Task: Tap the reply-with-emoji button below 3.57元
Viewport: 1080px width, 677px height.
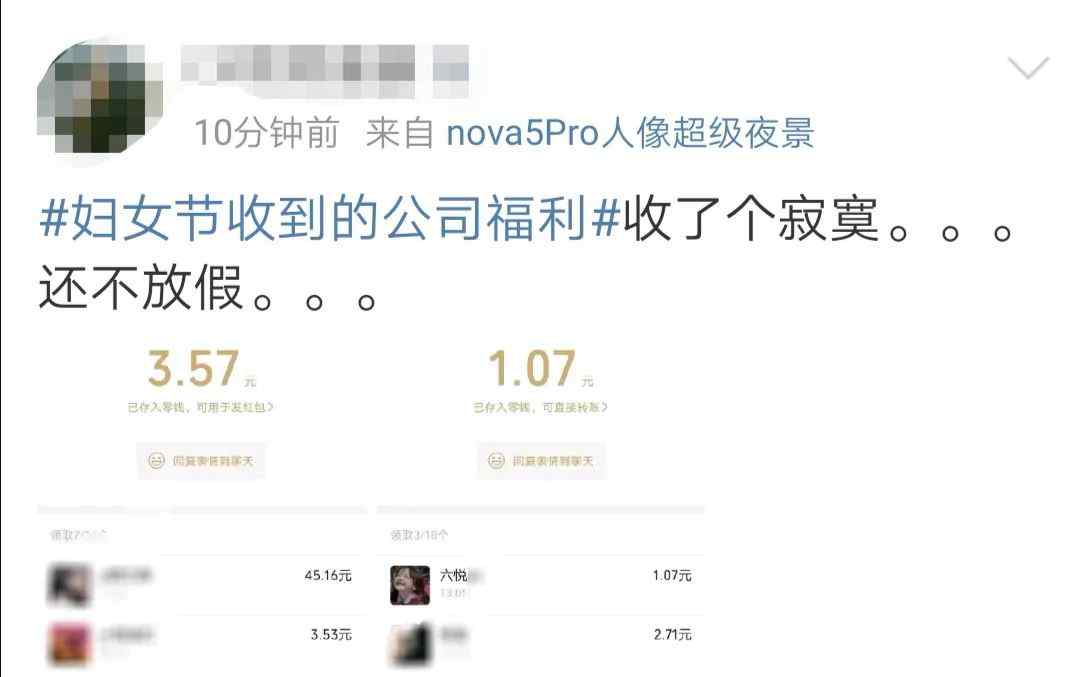Action: point(201,461)
